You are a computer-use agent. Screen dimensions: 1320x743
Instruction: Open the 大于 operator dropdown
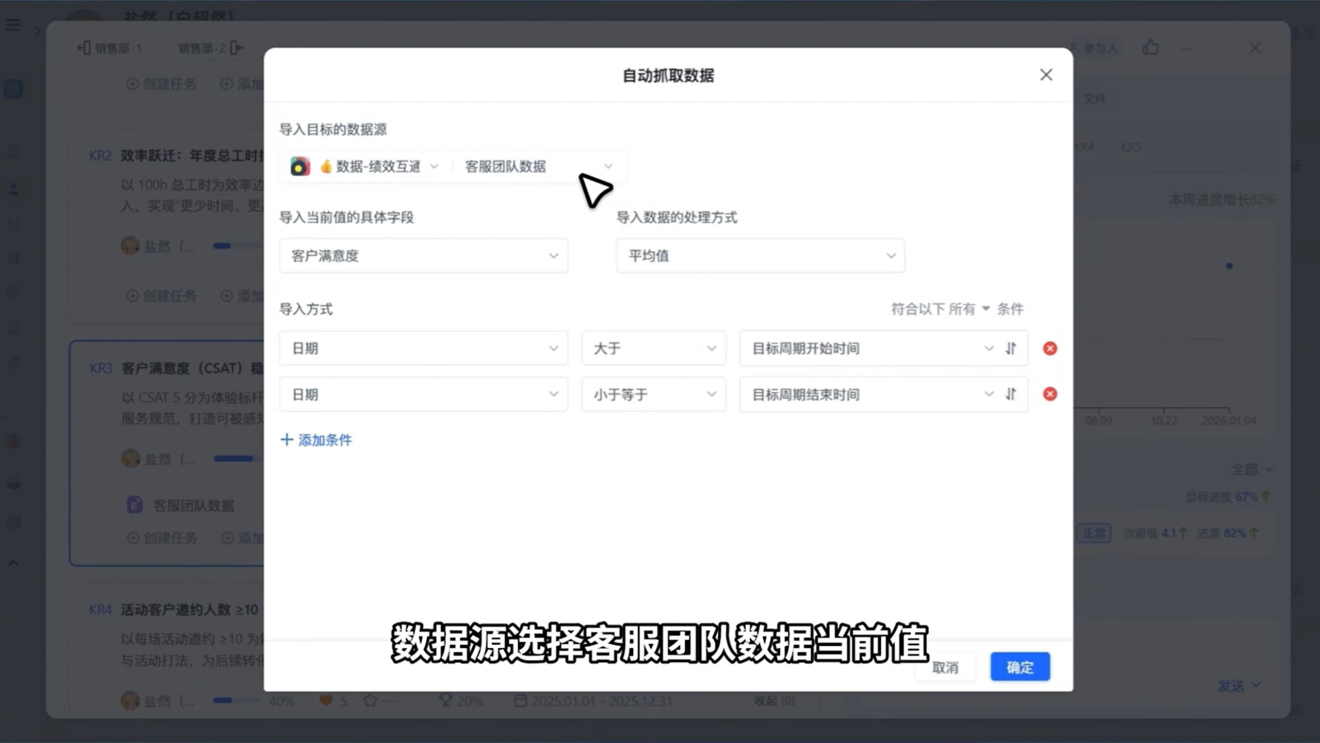tap(654, 348)
